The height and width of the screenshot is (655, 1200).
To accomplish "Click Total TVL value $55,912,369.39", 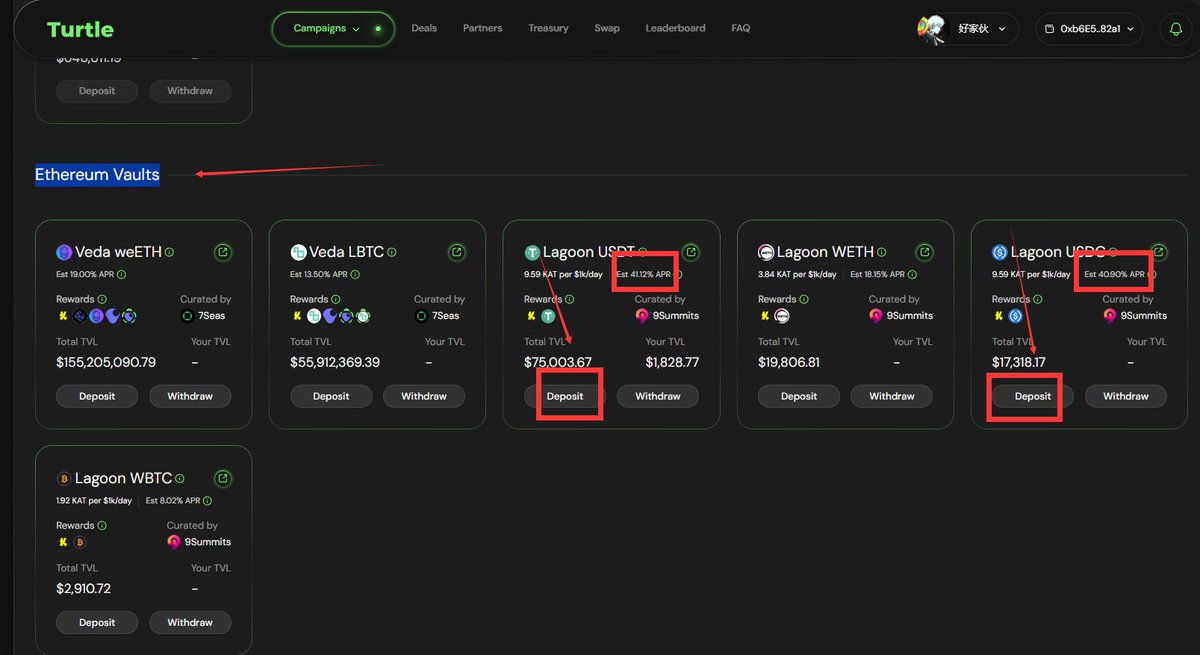I will pyautogui.click(x=335, y=362).
